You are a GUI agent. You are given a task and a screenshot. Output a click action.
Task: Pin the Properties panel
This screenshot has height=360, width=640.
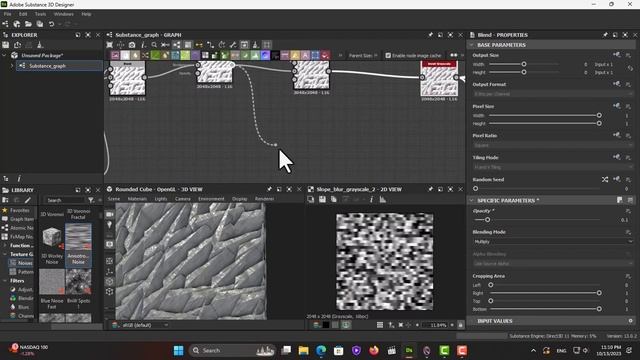(605, 35)
